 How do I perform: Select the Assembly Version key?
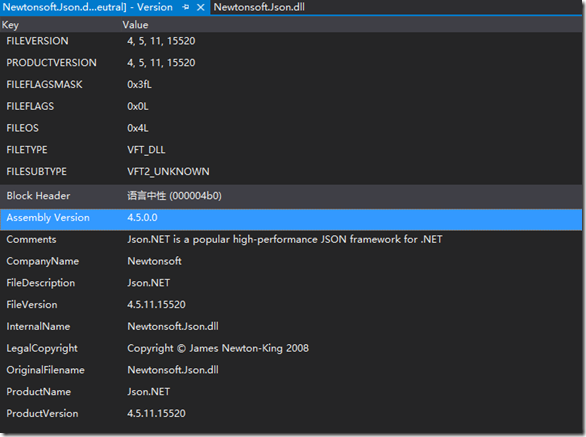click(x=48, y=218)
